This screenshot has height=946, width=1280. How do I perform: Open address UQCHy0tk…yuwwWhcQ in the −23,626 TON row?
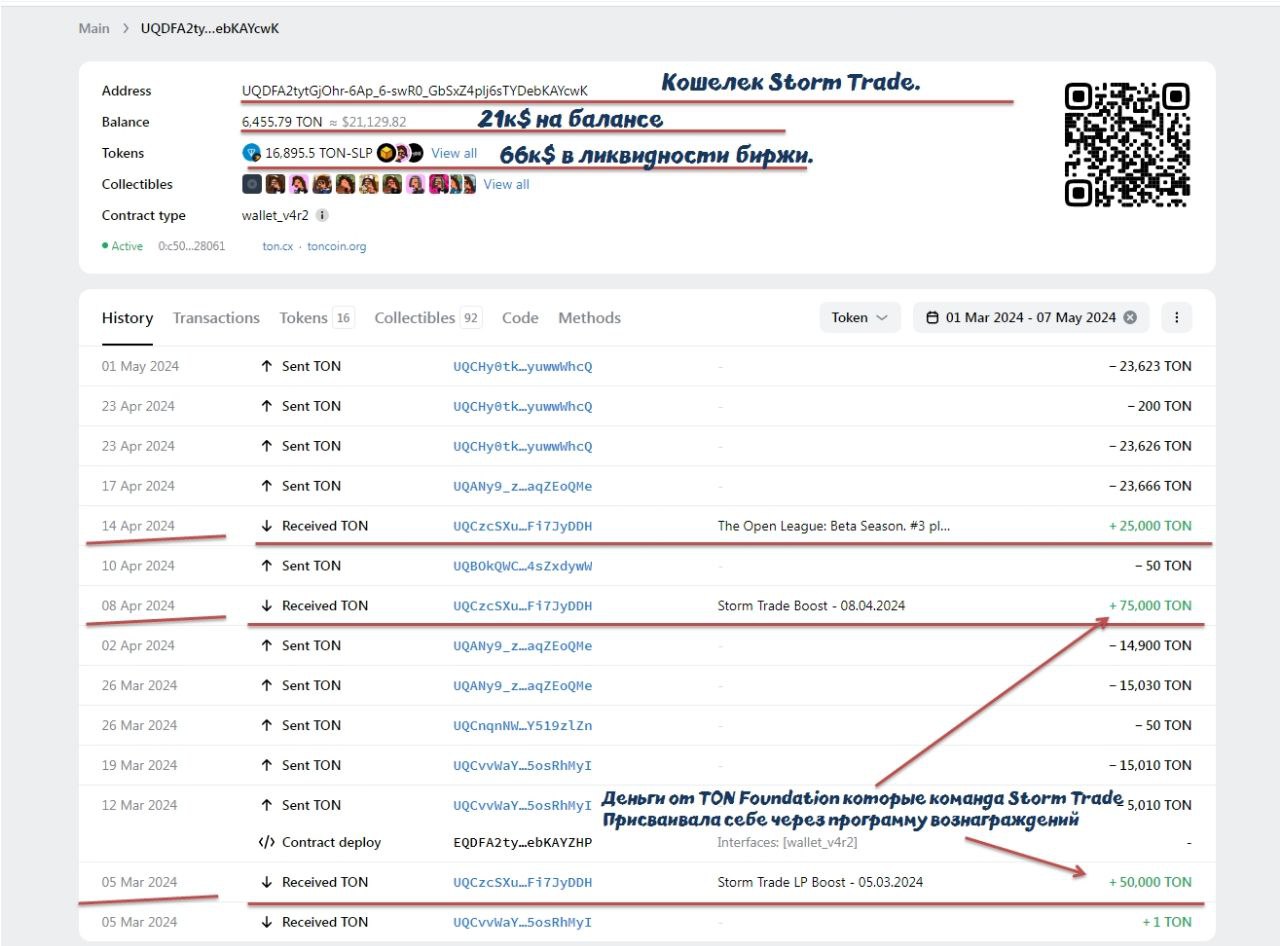(522, 446)
